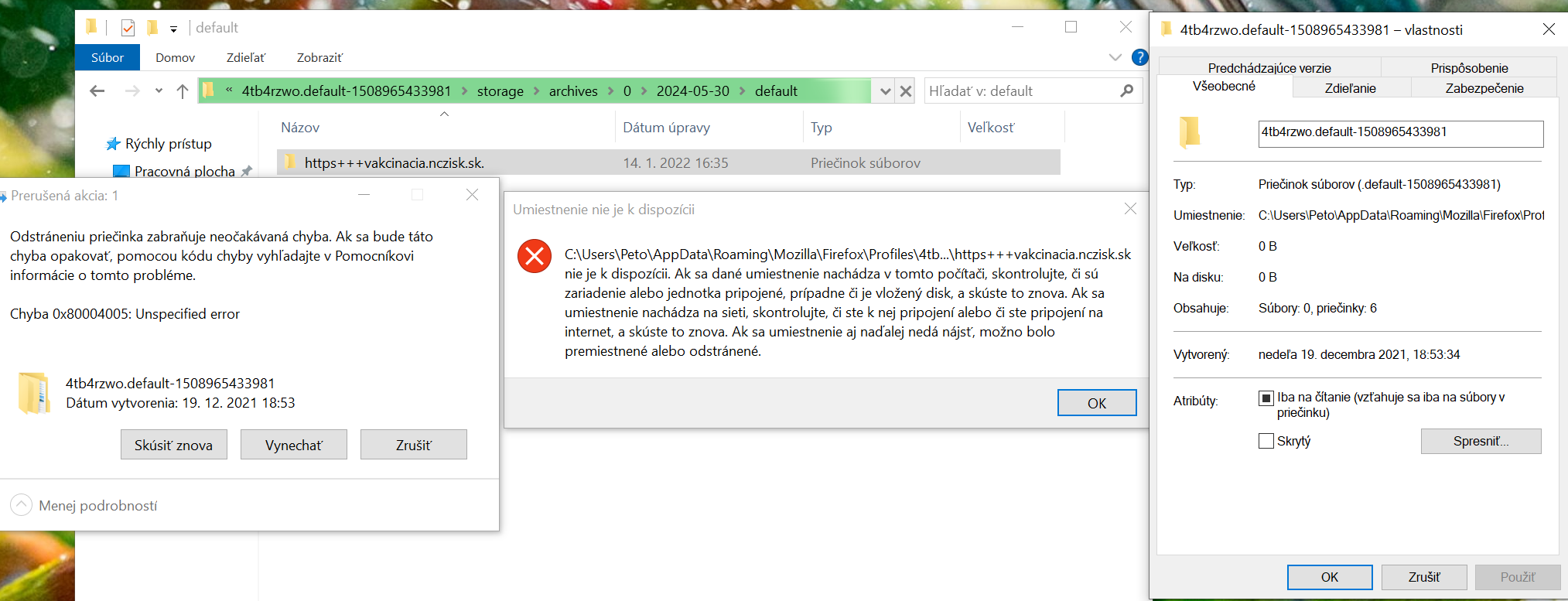Open Customize Quick Access Toolbar dropdown
1568x601 pixels.
click(173, 29)
